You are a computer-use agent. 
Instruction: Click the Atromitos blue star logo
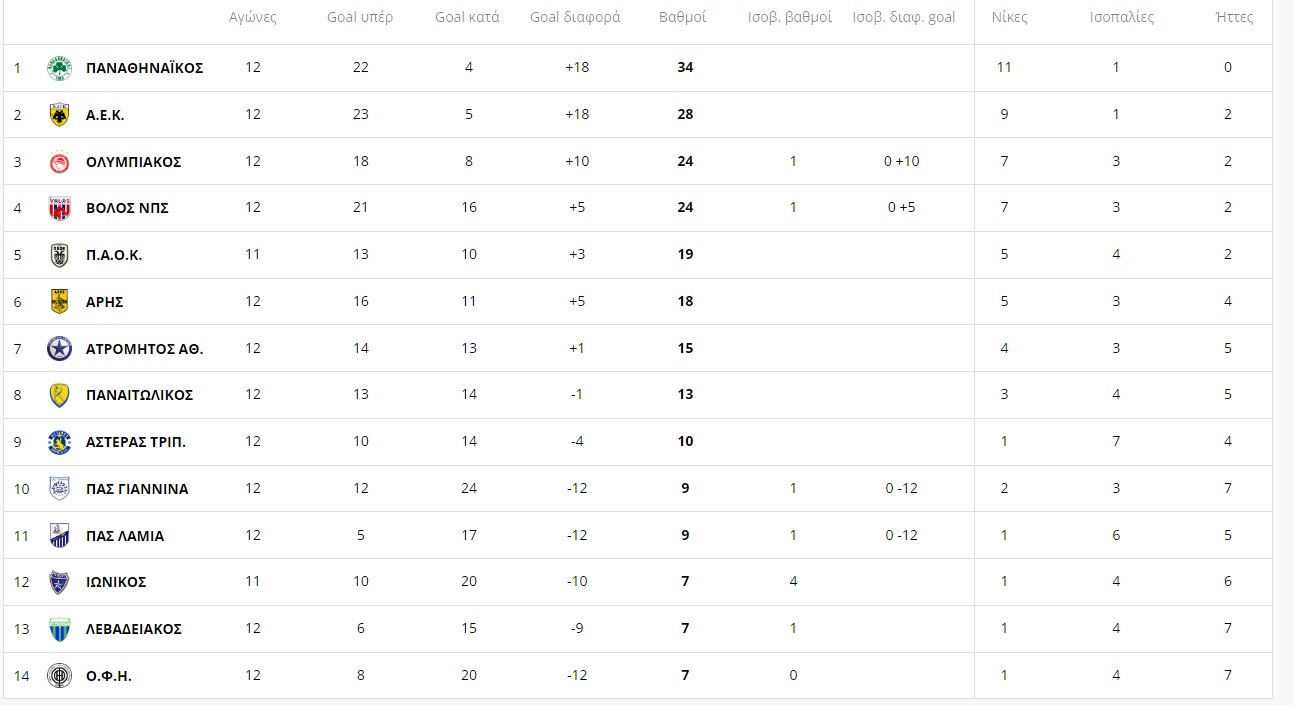tap(59, 349)
